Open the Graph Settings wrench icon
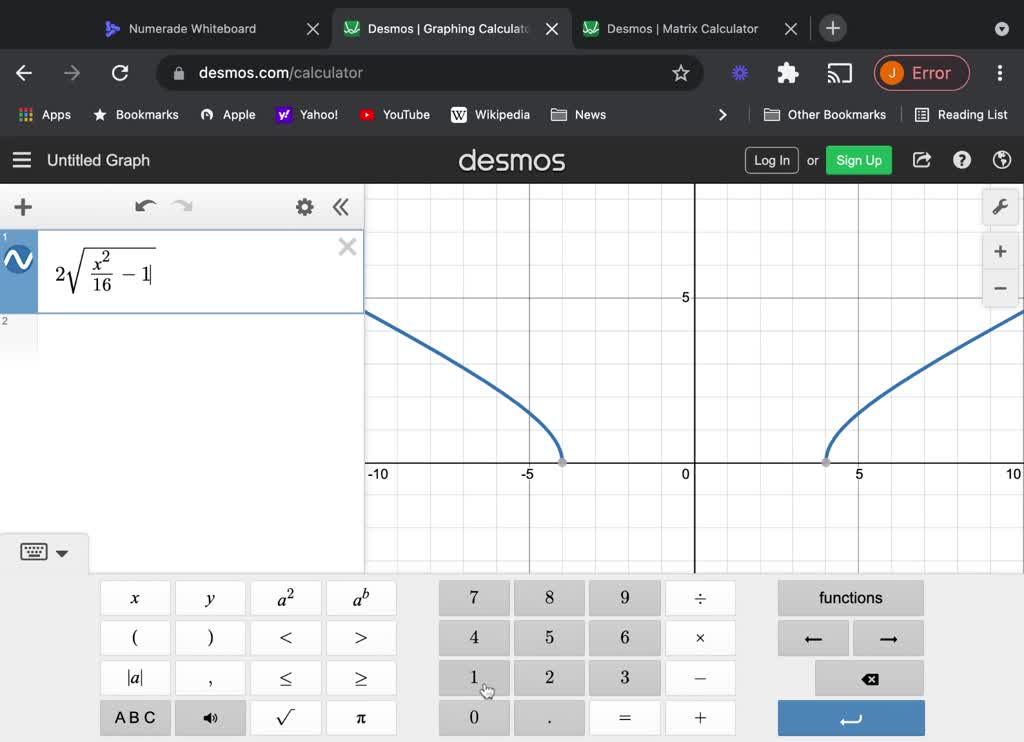 (999, 207)
